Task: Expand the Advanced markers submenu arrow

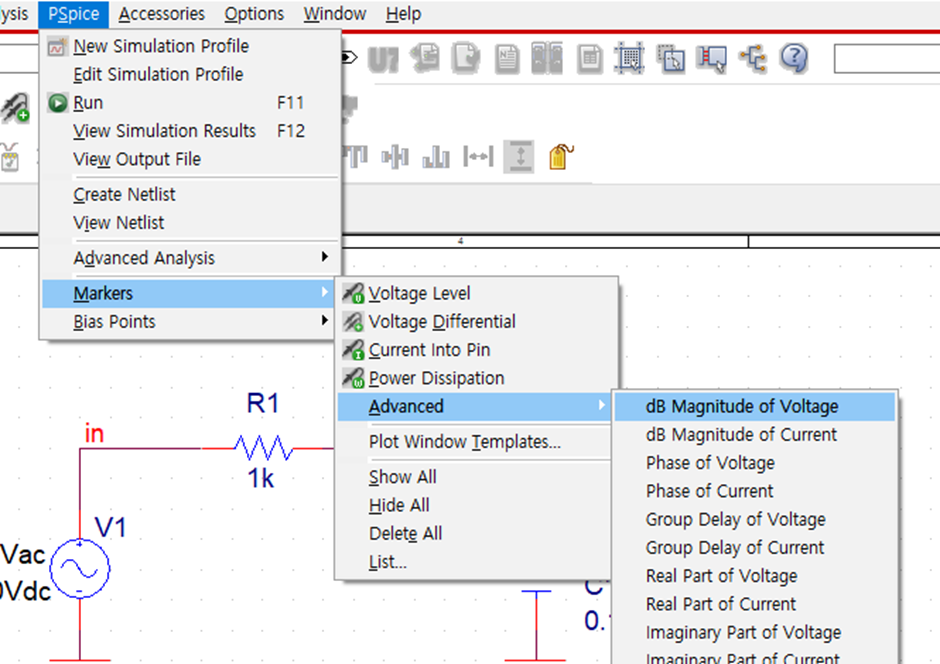Action: tap(601, 406)
